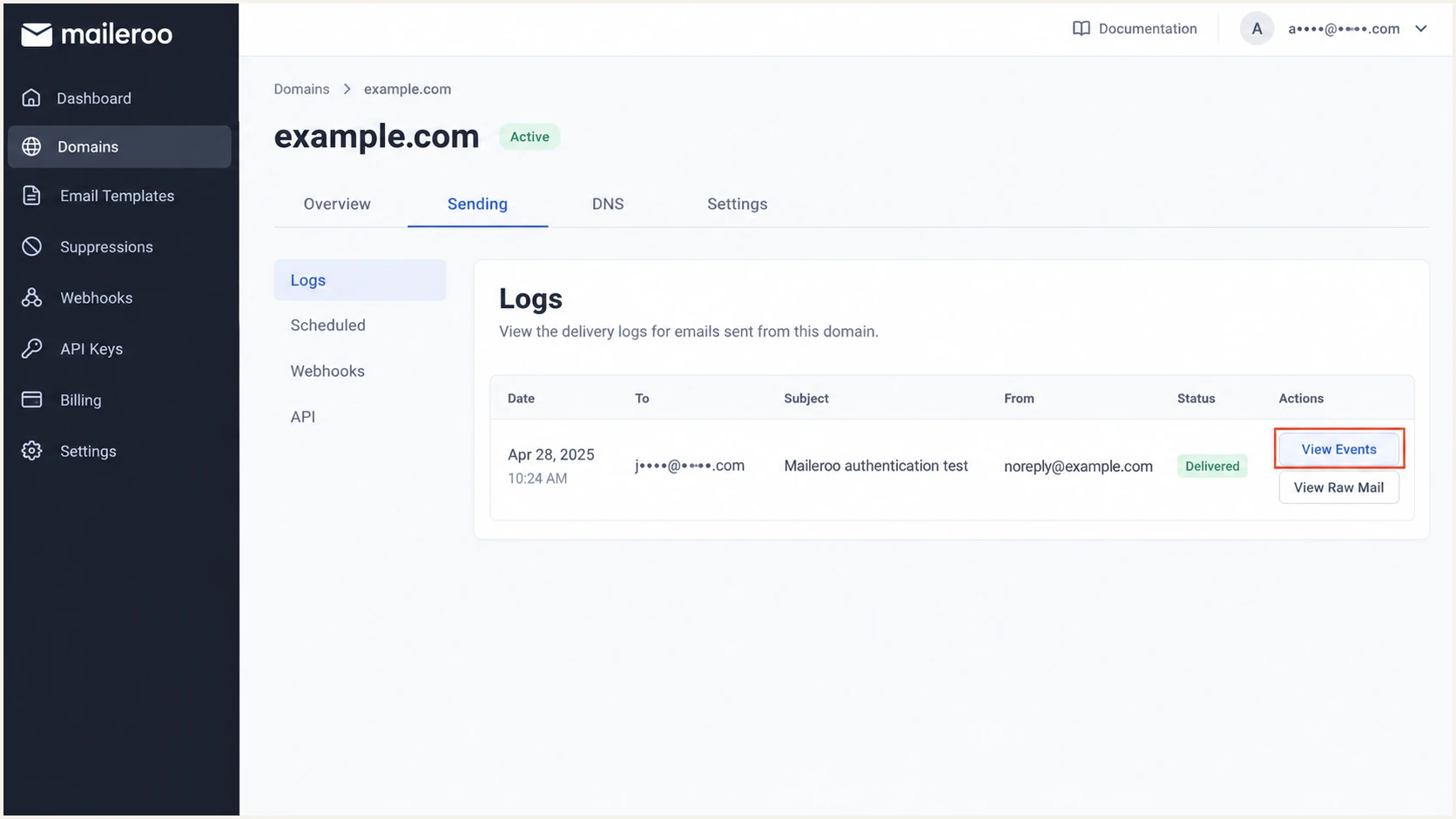The image size is (1456, 819).
Task: Click the masked recipient email cell
Action: [x=690, y=466]
